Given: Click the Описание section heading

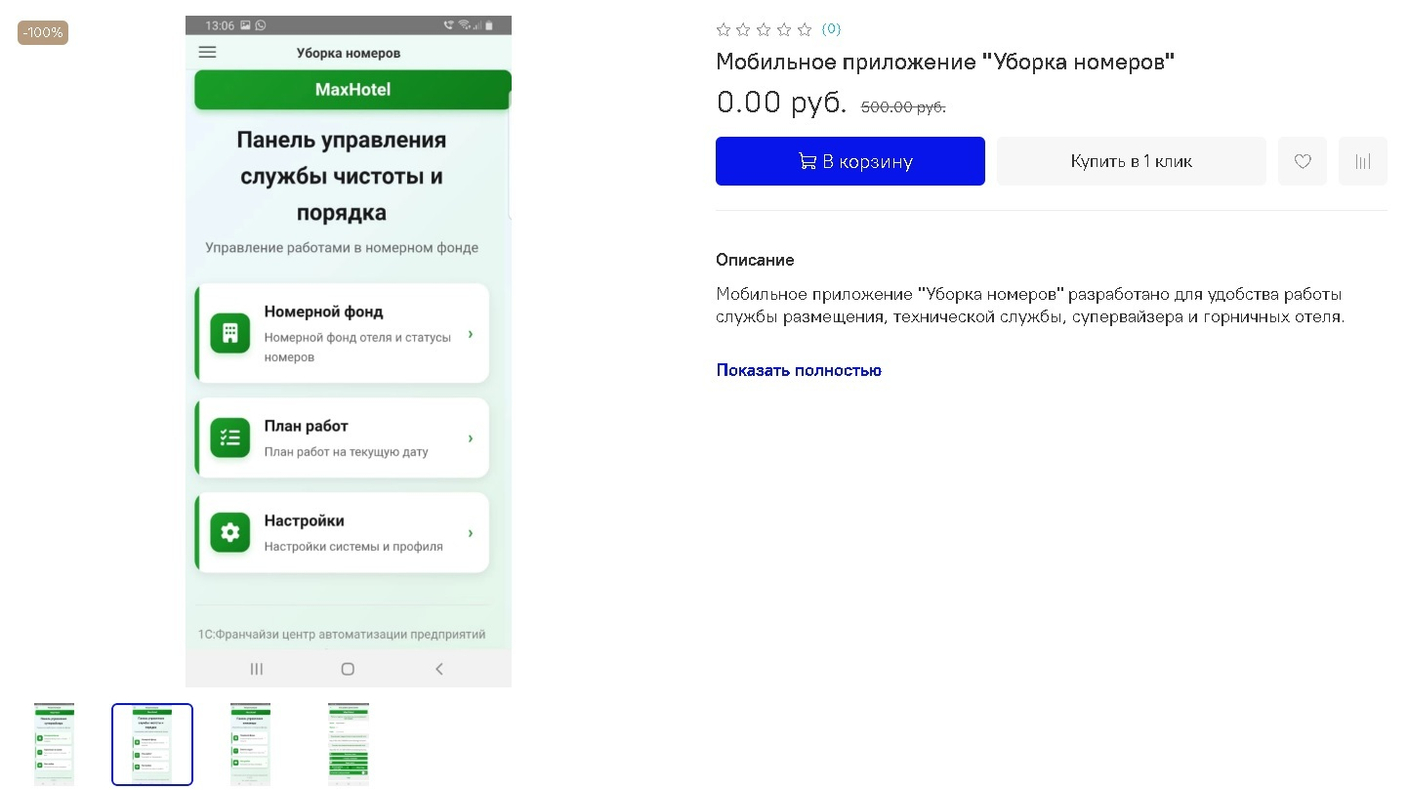Looking at the screenshot, I should 755,260.
